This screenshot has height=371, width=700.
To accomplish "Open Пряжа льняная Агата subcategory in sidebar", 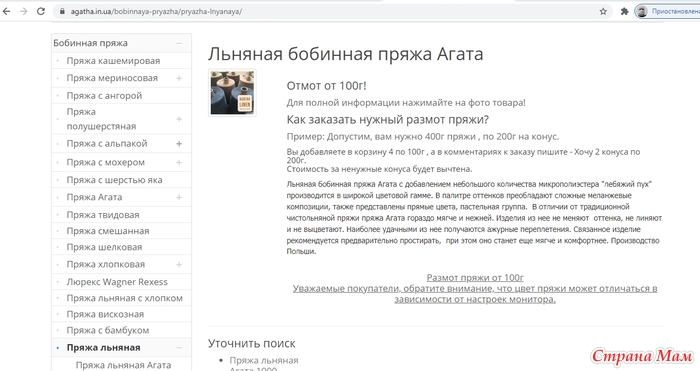I will [123, 365].
